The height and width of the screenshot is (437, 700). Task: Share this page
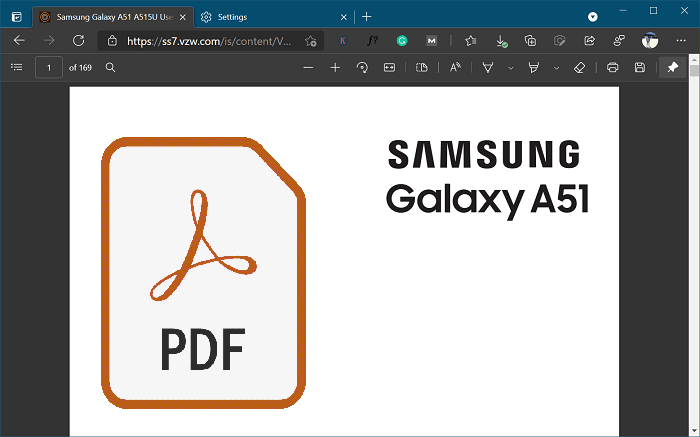click(x=589, y=41)
